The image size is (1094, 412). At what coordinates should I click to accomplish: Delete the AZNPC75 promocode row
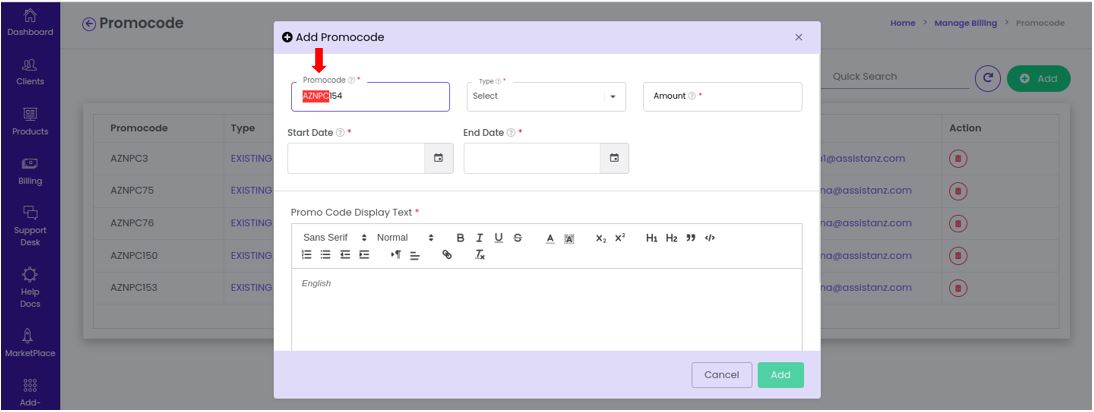(x=958, y=191)
